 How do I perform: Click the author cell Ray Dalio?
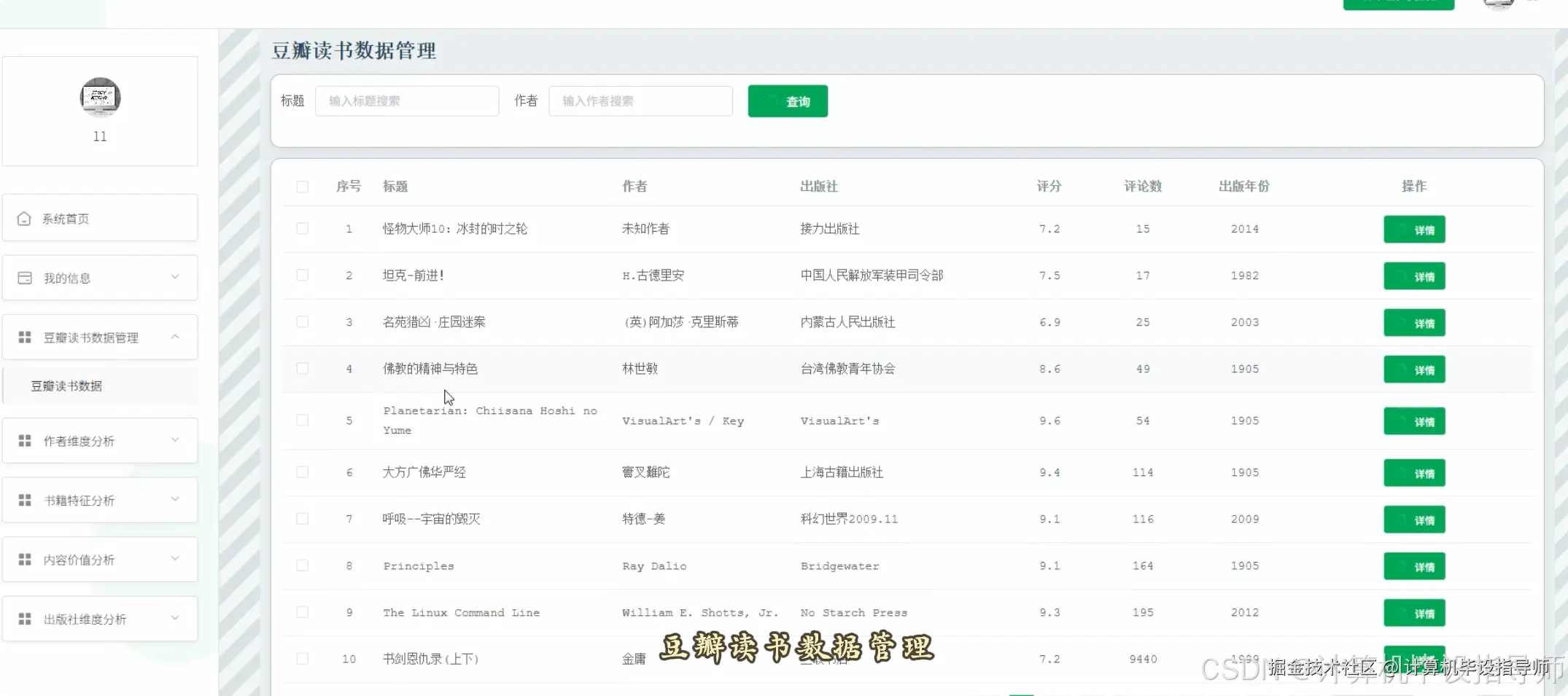click(x=654, y=566)
